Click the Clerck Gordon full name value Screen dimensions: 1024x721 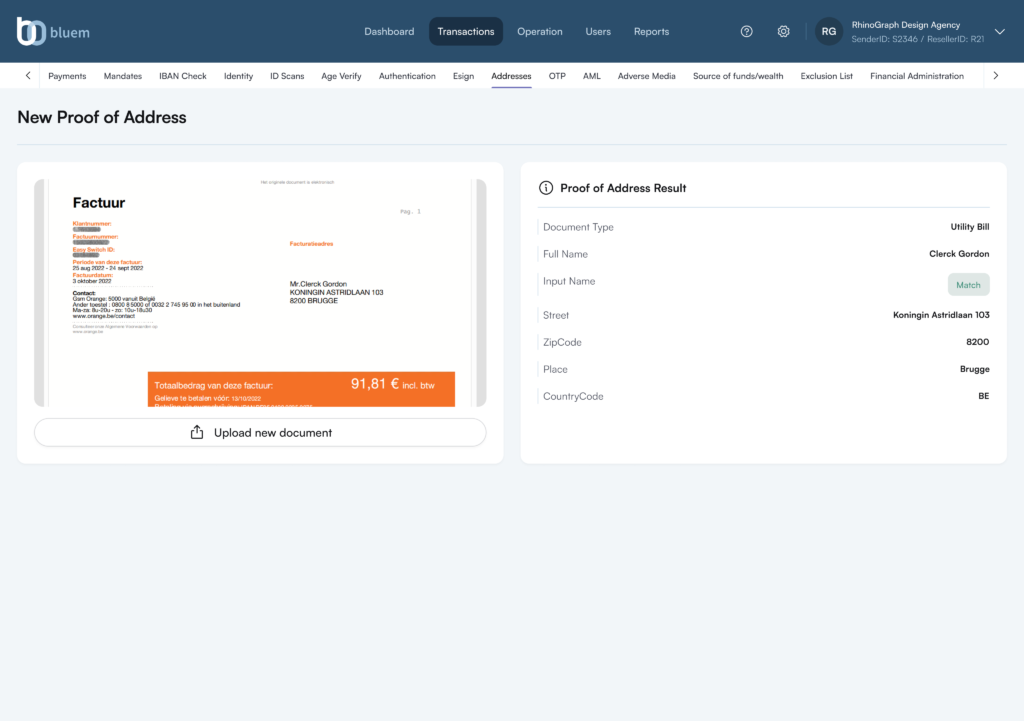click(x=959, y=253)
